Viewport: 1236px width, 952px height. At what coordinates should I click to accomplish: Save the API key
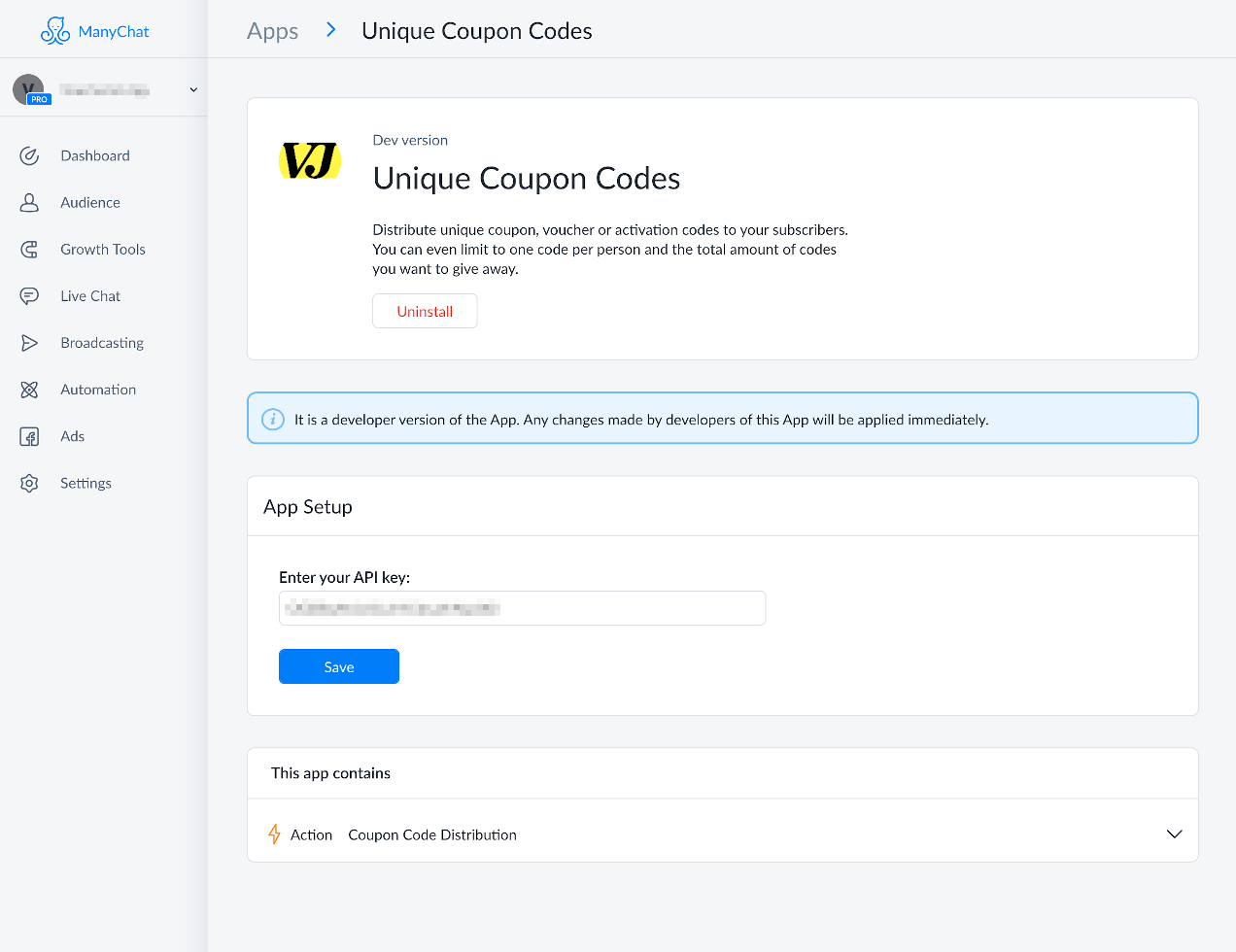click(339, 666)
